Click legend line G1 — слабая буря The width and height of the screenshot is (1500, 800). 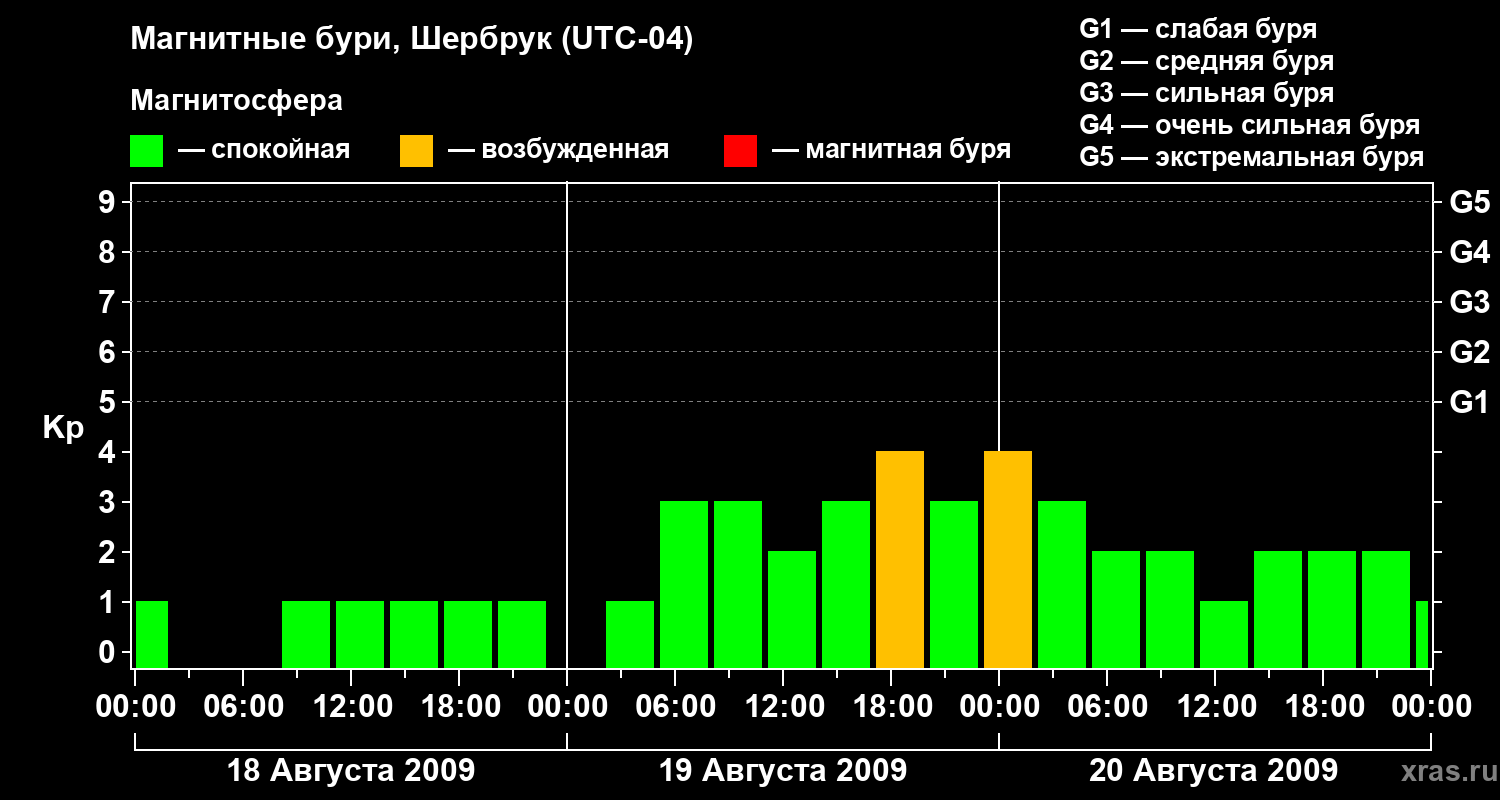1198,29
